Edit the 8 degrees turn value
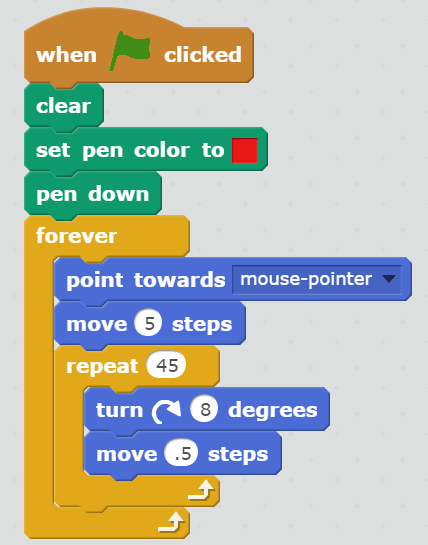Viewport: 428px width, 545px height. click(204, 409)
